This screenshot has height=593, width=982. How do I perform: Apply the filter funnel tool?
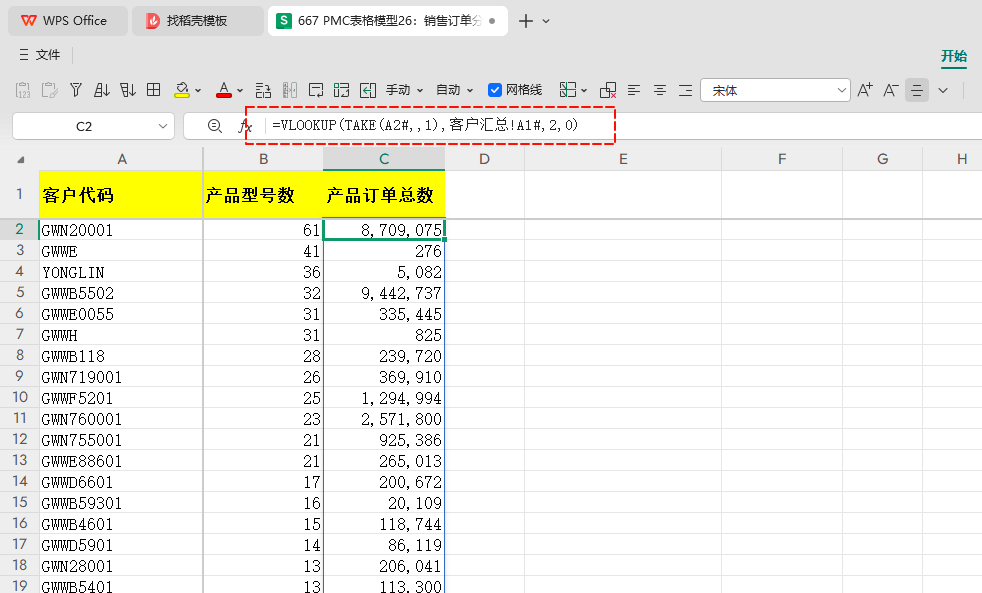[76, 90]
